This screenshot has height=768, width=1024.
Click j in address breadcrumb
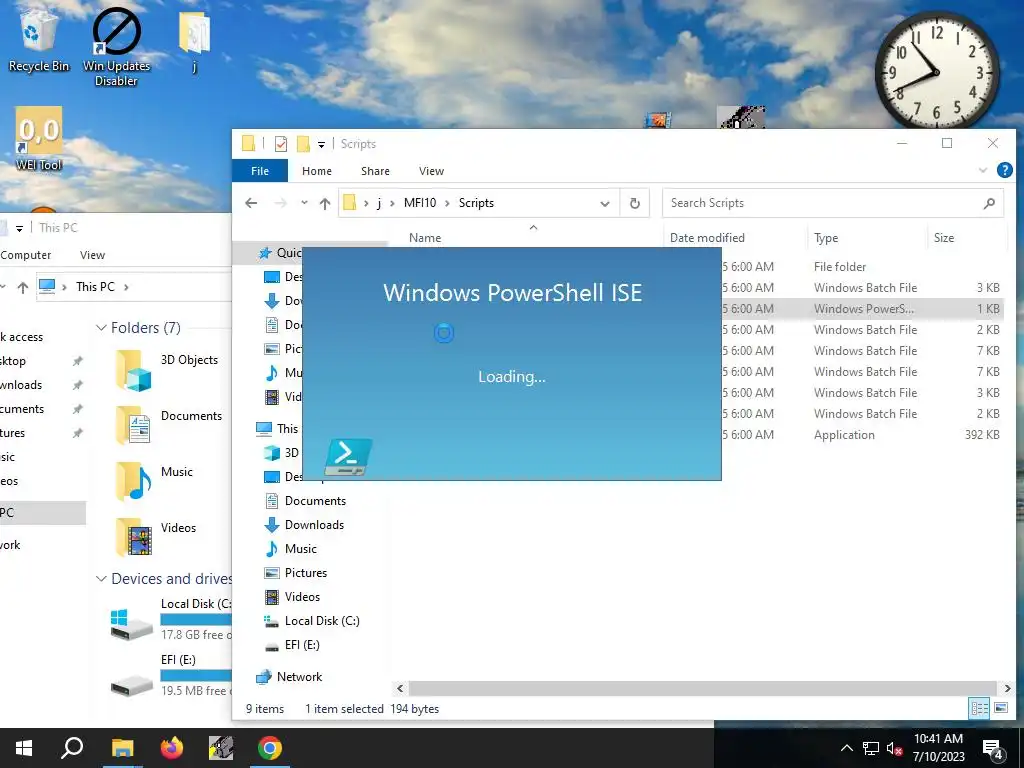click(x=379, y=203)
